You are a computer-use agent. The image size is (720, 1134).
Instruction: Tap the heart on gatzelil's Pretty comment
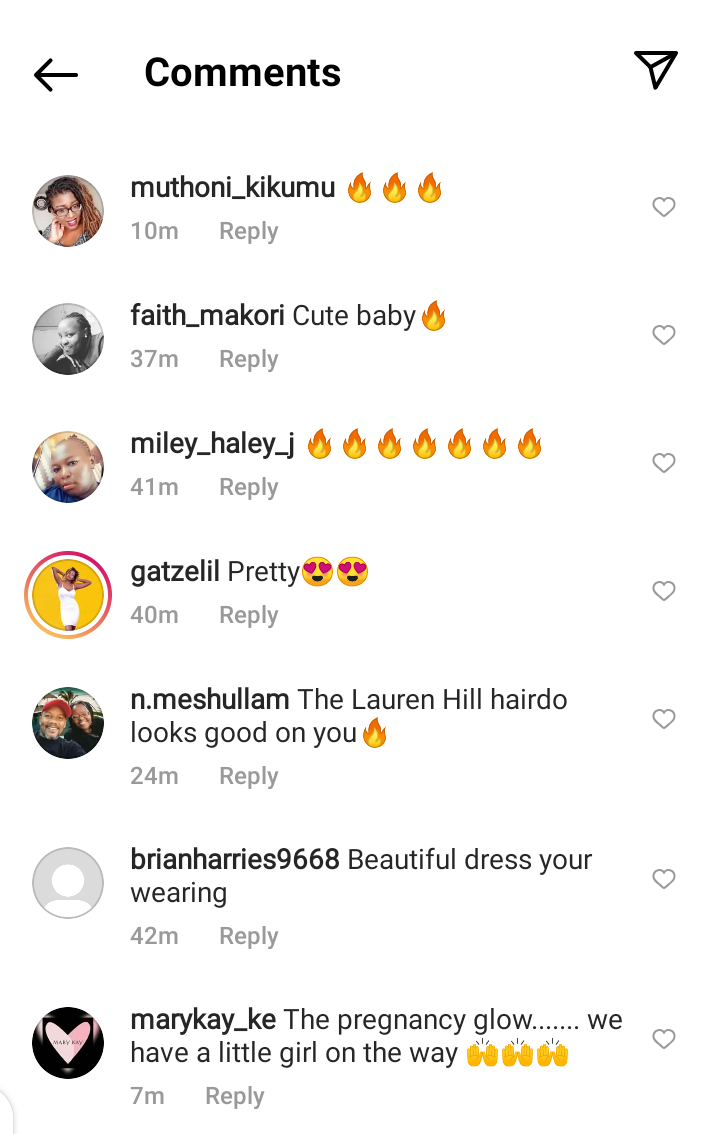coord(664,591)
